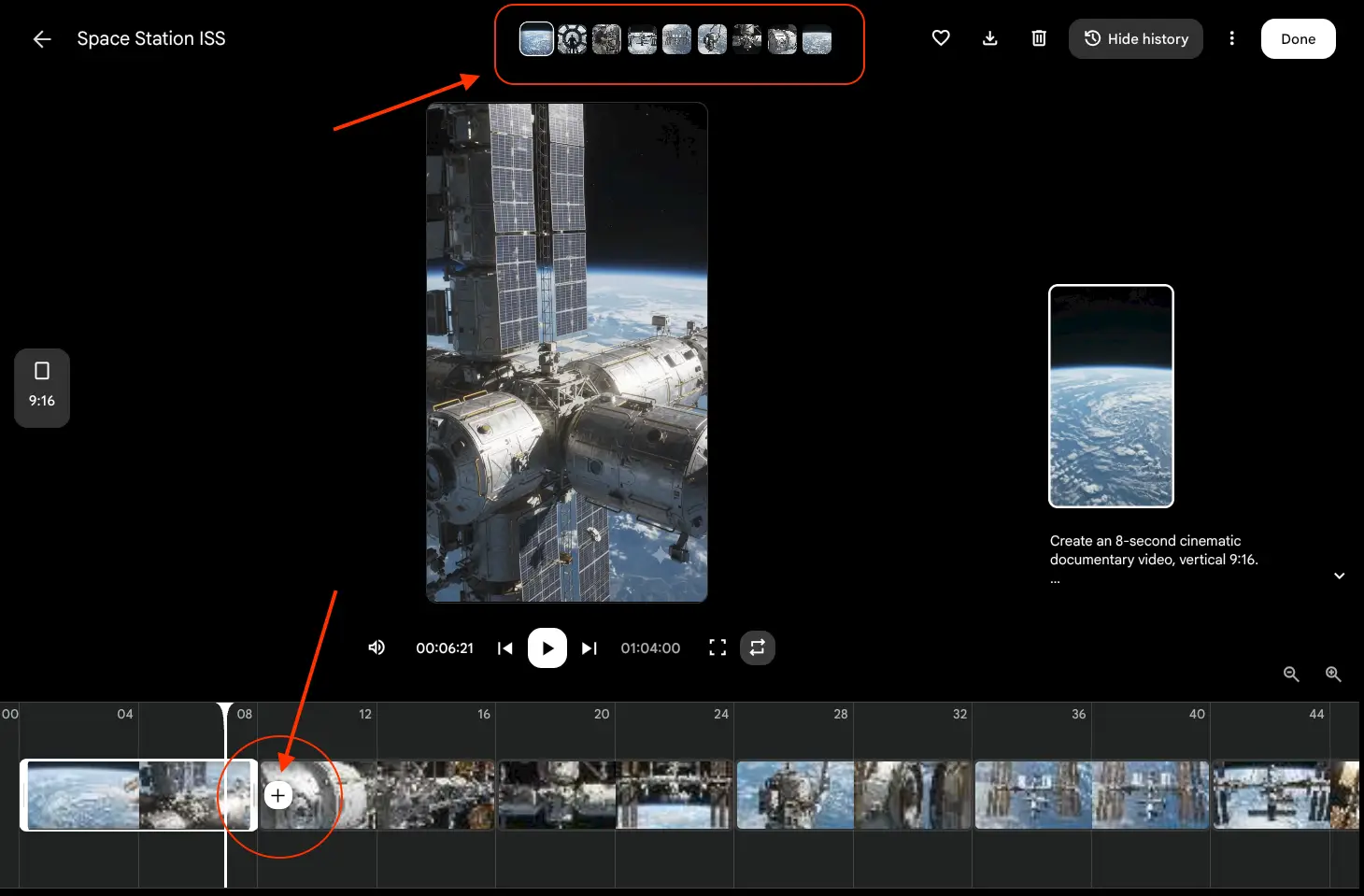The image size is (1364, 896).
Task: Enter fullscreen preview mode
Action: point(718,647)
